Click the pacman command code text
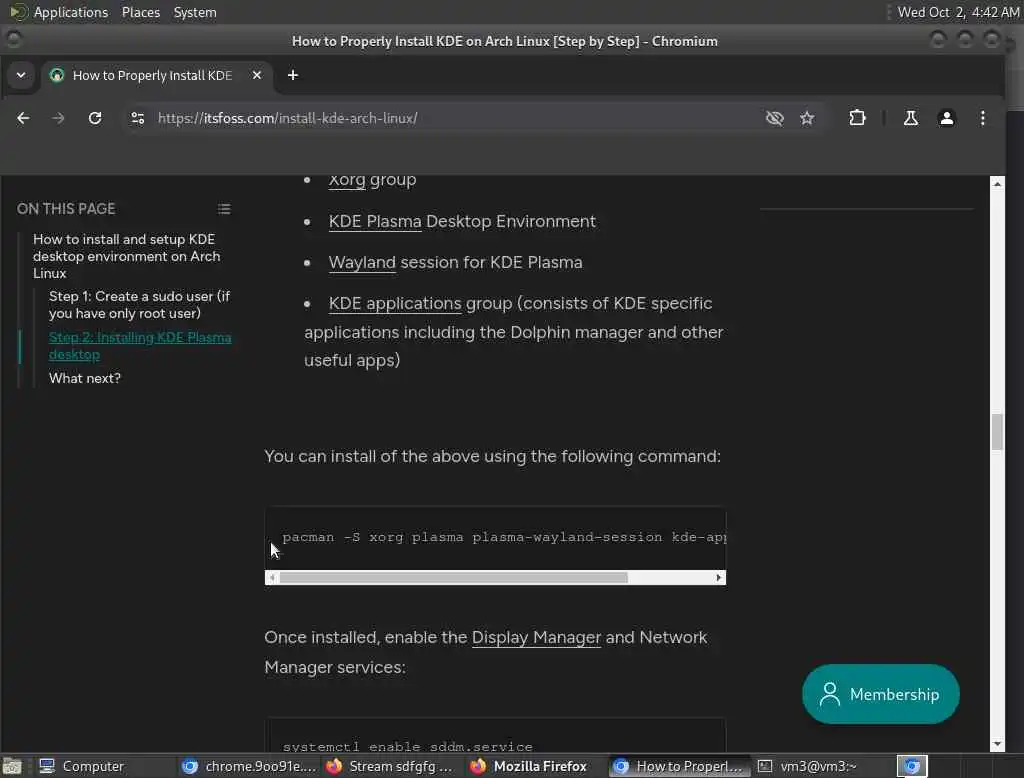The width and height of the screenshot is (1024, 778). [504, 537]
